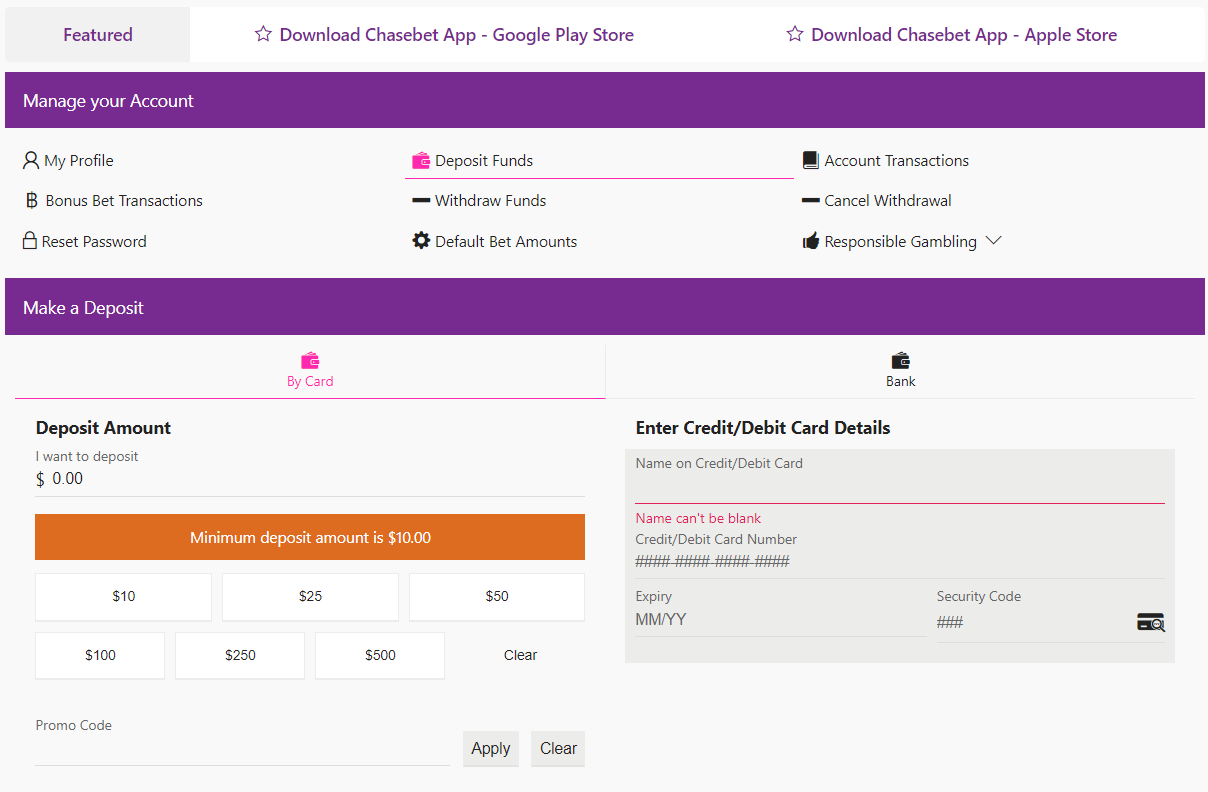Open Withdraw Funds

point(490,200)
